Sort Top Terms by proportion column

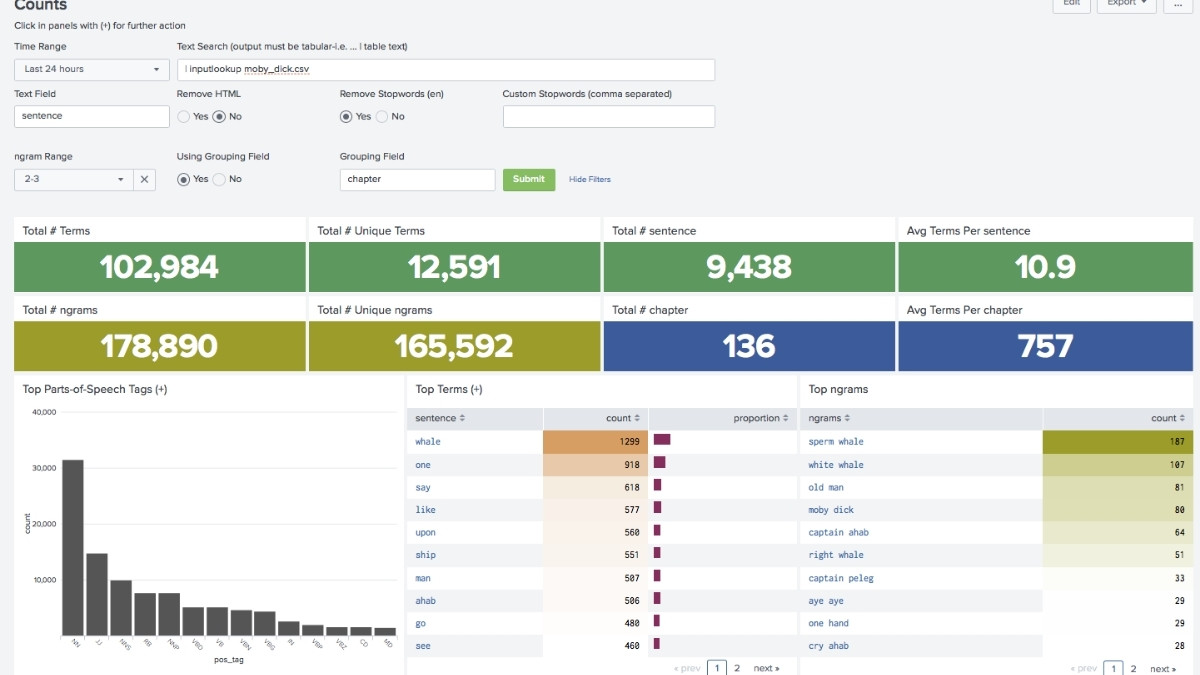tap(761, 418)
